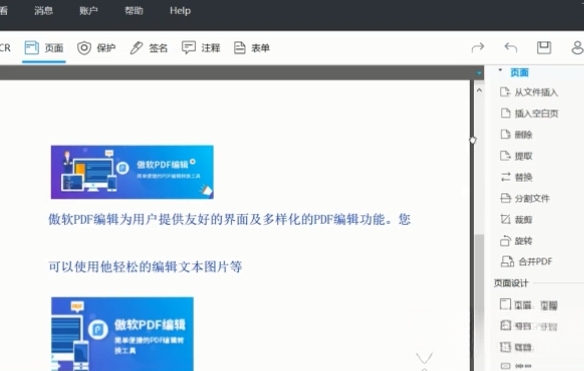Select the 旋转 rotate option
This screenshot has width=584, height=371.
click(516, 241)
